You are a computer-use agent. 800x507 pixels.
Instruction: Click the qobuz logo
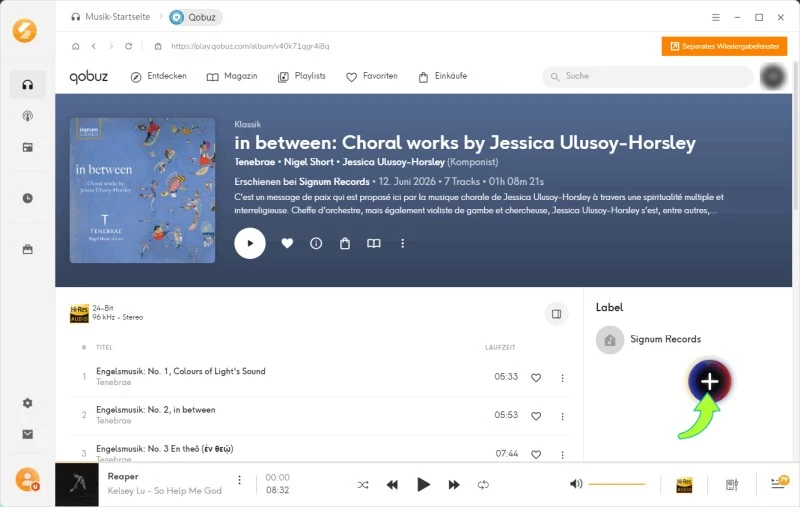pyautogui.click(x=89, y=77)
